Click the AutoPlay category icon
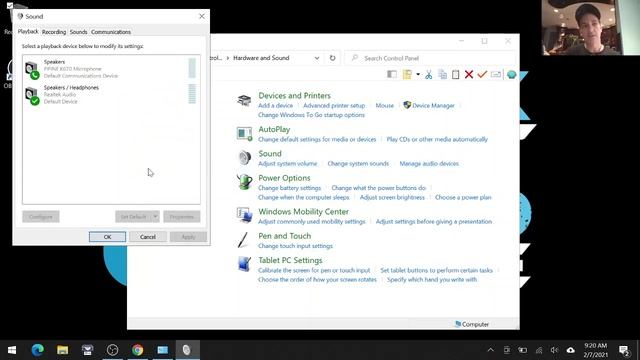 (244, 133)
